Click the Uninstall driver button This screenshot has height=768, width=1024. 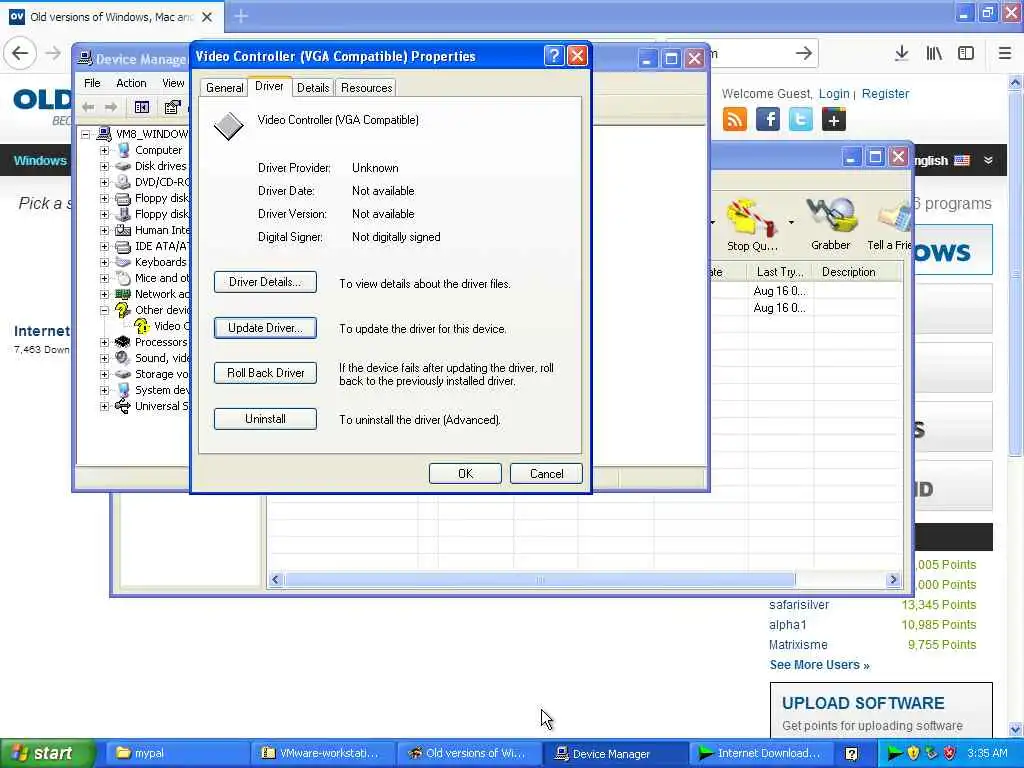pyautogui.click(x=265, y=419)
